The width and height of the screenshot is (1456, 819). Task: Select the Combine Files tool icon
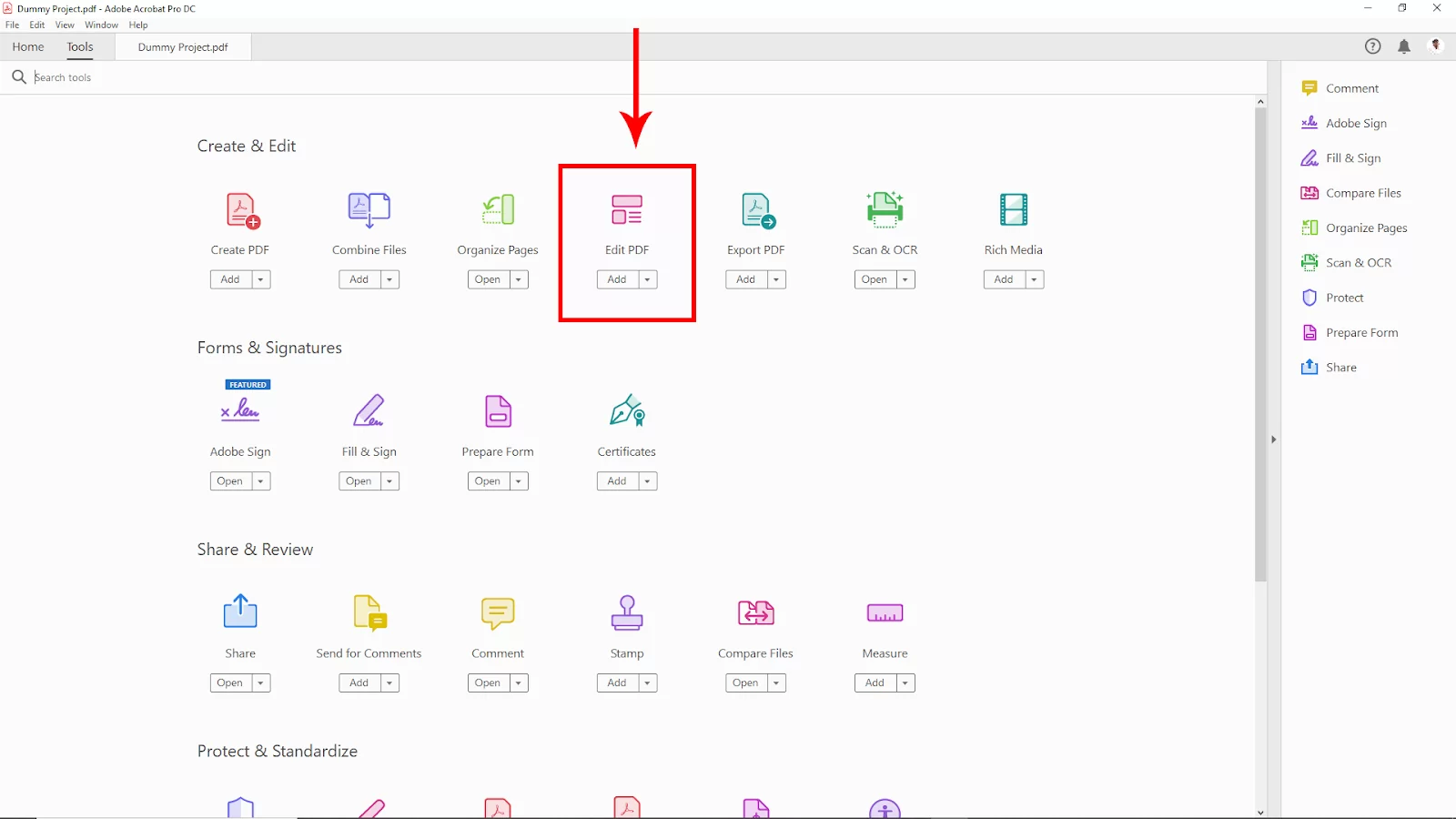pyautogui.click(x=369, y=210)
